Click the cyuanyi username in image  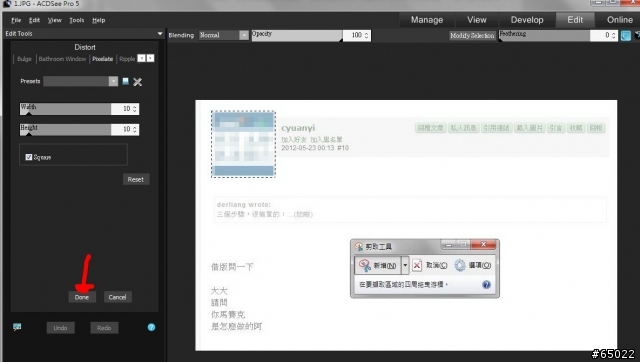click(298, 128)
